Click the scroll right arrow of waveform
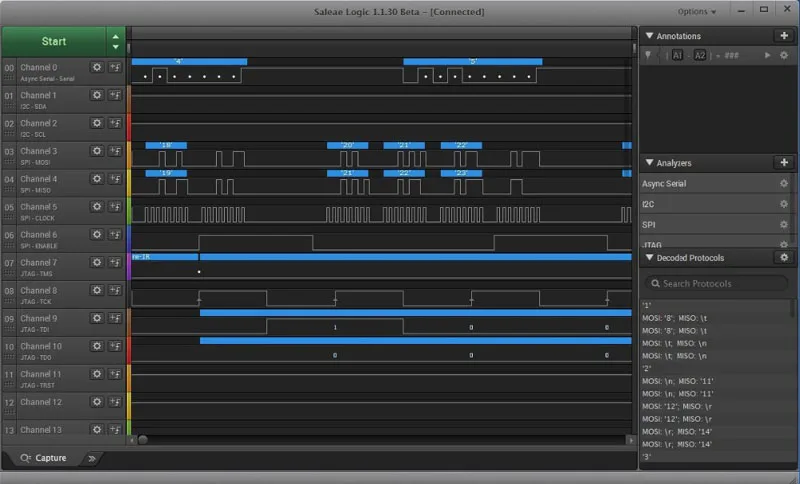 (x=631, y=440)
